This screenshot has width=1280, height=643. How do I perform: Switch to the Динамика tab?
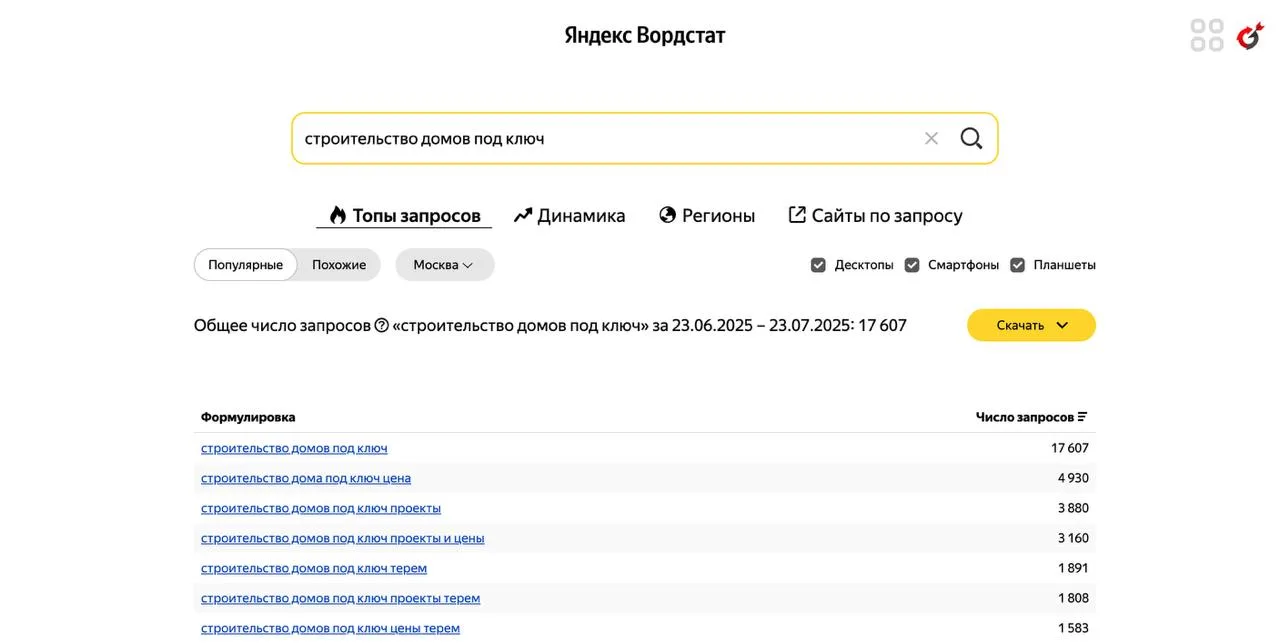[569, 215]
